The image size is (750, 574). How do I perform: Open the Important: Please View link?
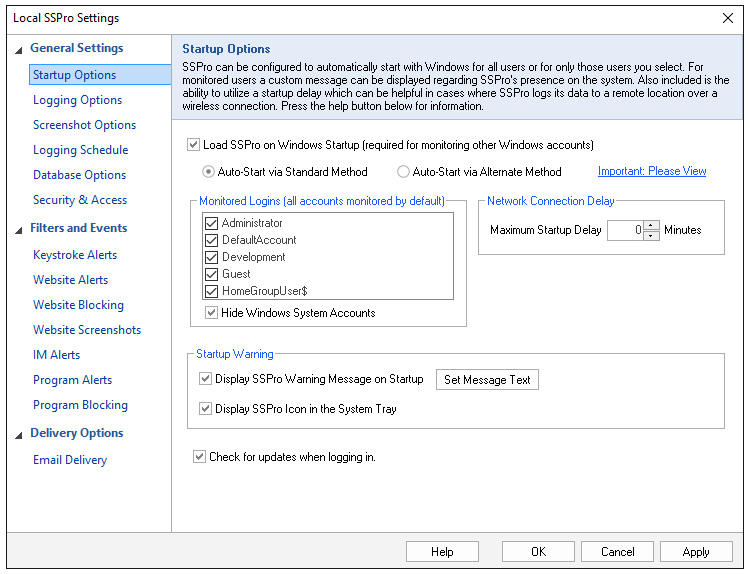pyautogui.click(x=652, y=171)
